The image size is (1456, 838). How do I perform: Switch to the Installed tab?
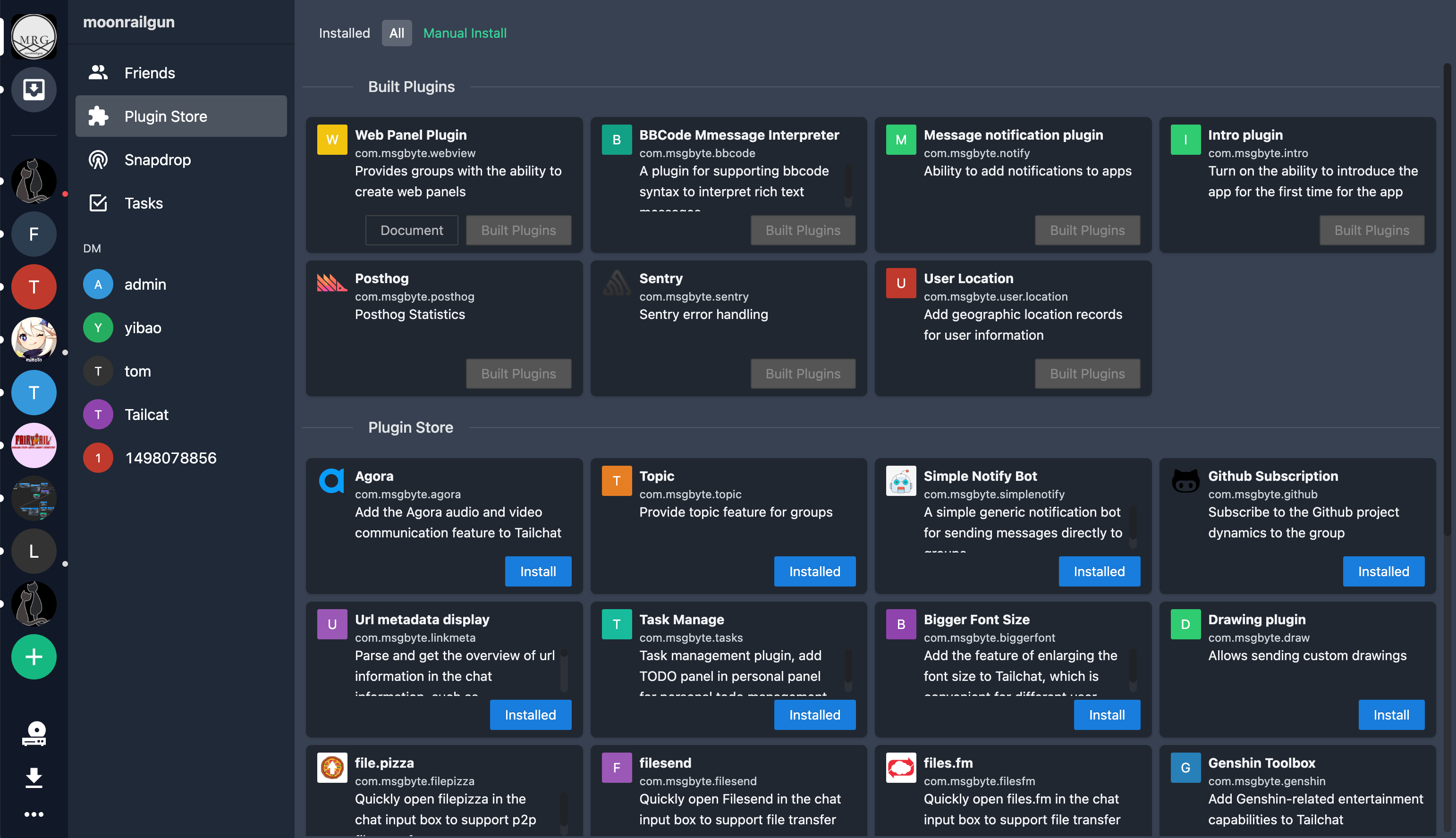[x=344, y=34]
